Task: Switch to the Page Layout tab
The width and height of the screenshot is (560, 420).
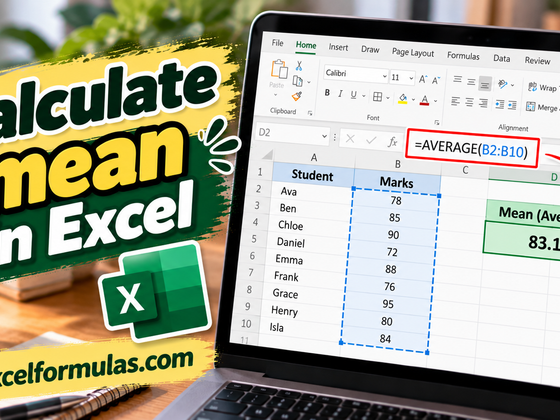Action: [x=413, y=52]
